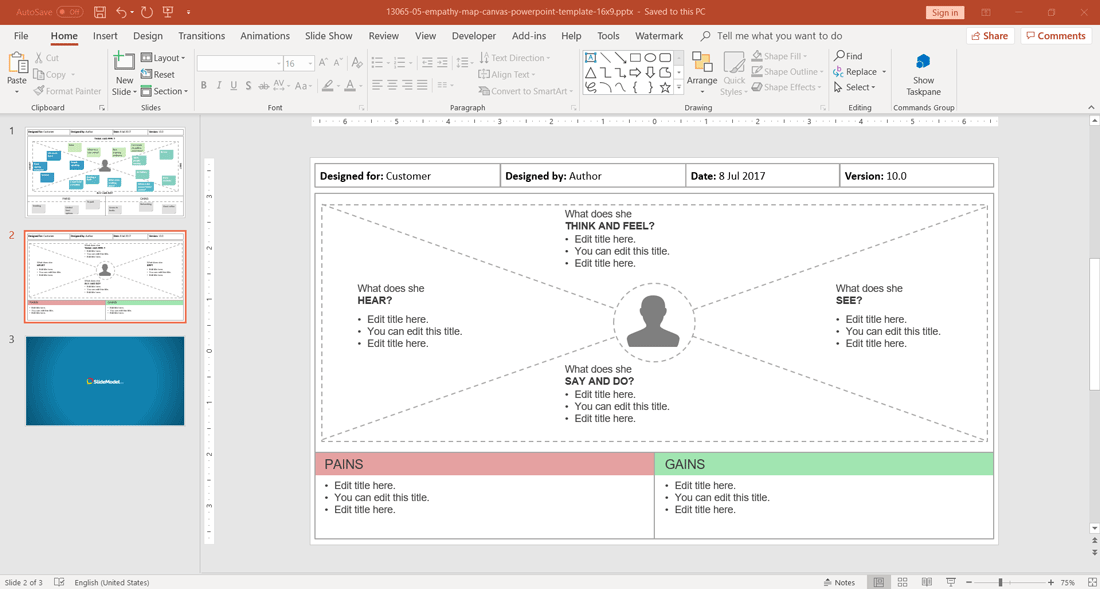Open the font size dropdown
This screenshot has height=589, width=1100.
point(309,63)
